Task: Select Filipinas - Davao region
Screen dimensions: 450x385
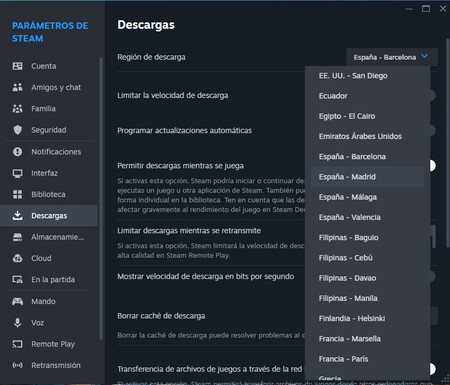Action: coord(367,278)
